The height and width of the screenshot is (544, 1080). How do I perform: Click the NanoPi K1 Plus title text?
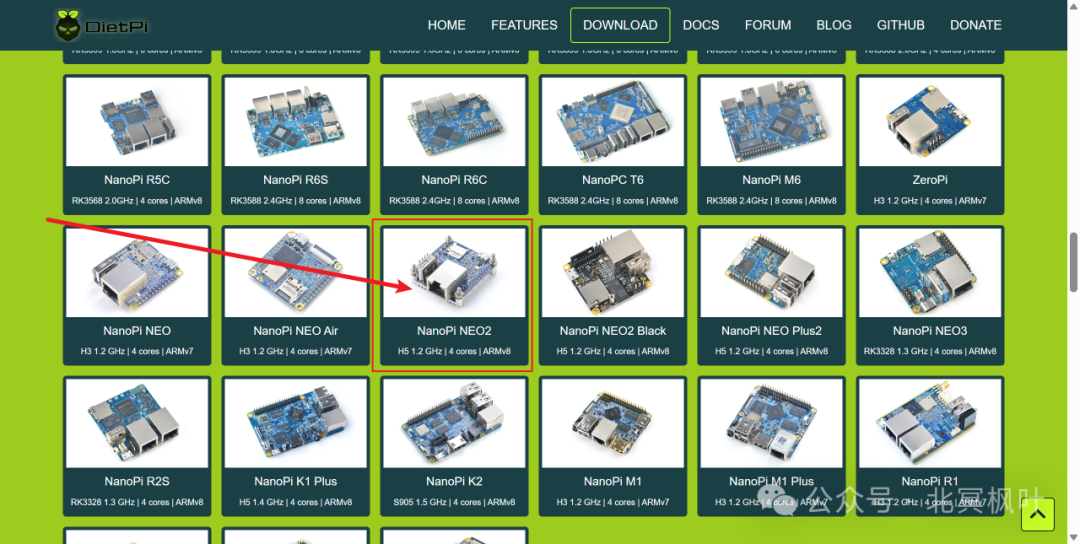click(295, 481)
